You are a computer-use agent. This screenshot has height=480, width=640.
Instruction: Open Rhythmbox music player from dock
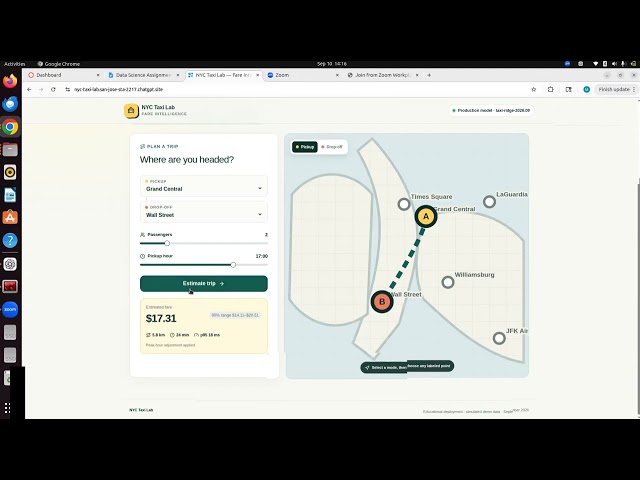click(x=10, y=172)
